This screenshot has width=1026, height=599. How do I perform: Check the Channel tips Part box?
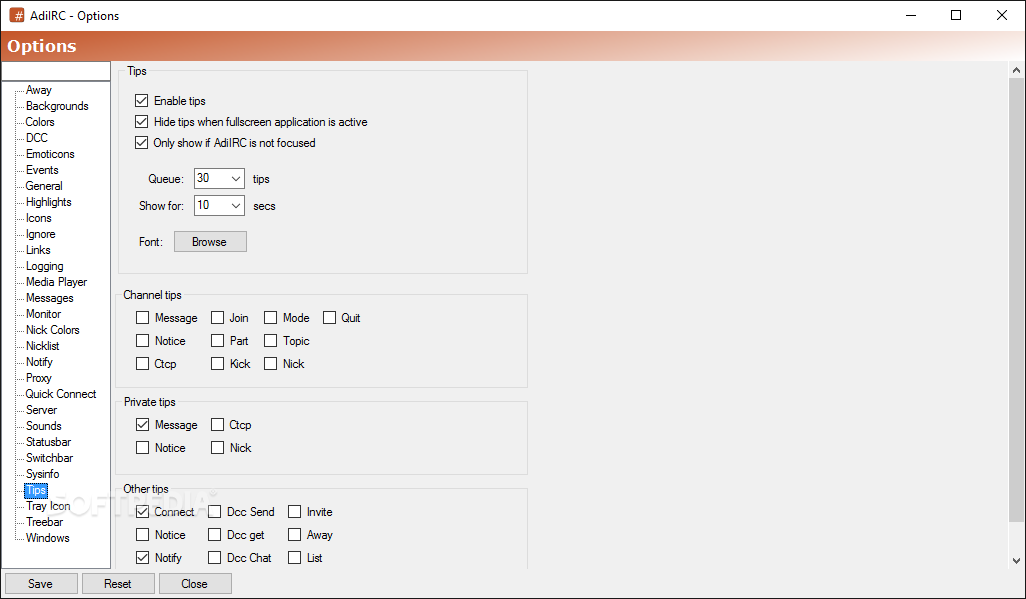point(217,341)
